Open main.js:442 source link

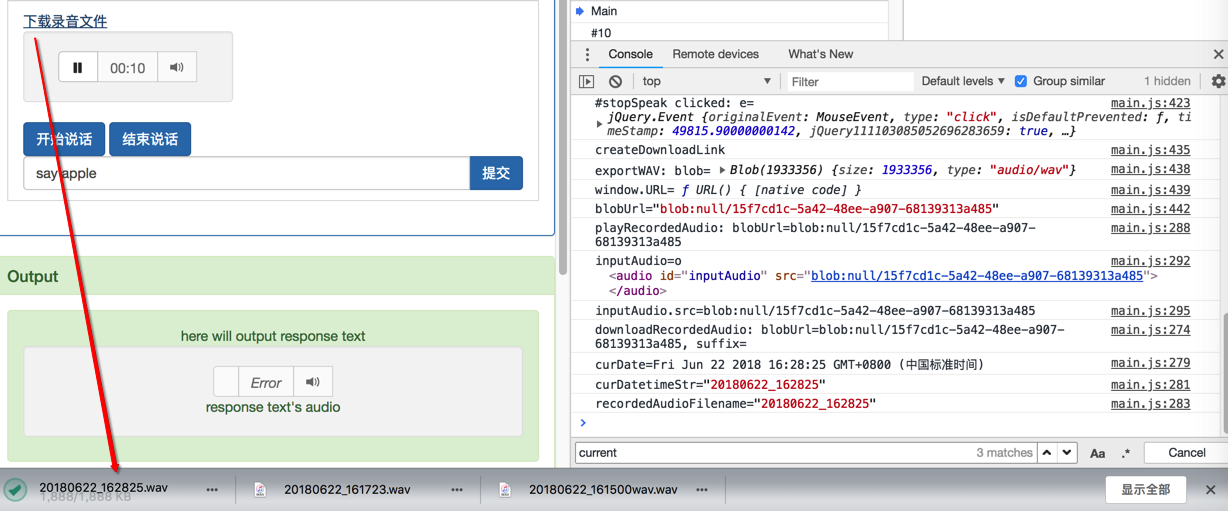point(1150,209)
